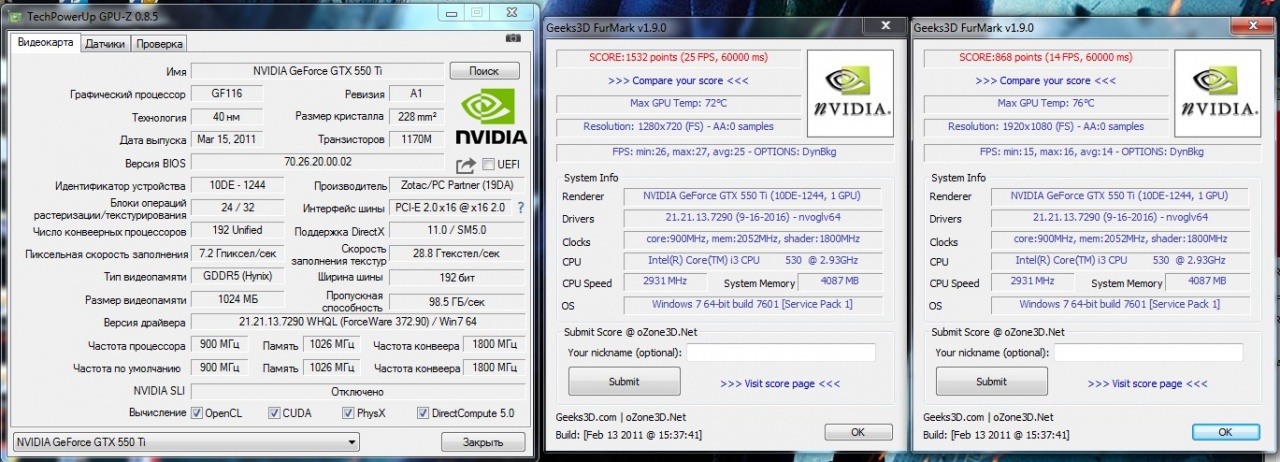Image resolution: width=1280 pixels, height=462 pixels.
Task: Click NVIDIA logo in the 868-point FurMark window
Action: point(1216,93)
